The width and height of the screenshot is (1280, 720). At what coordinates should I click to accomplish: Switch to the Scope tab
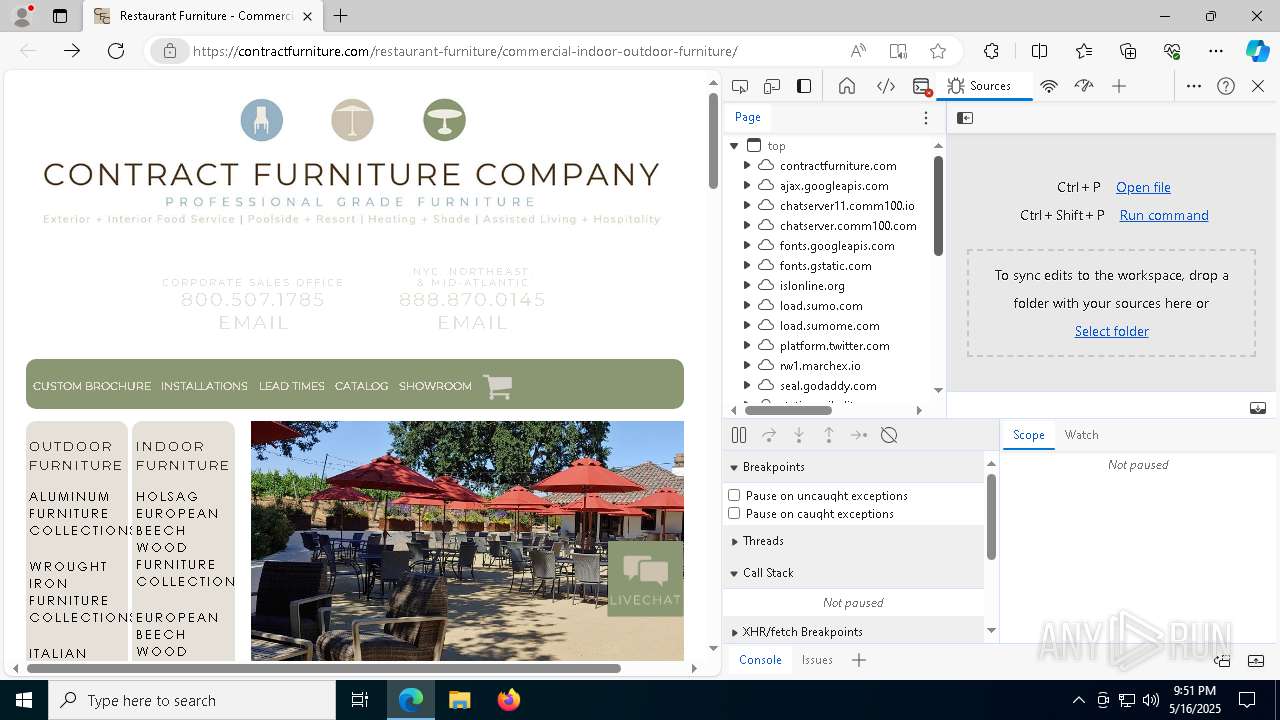[x=1028, y=435]
